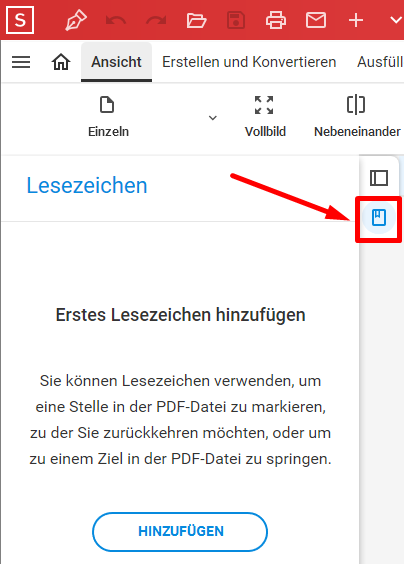Open the hamburger menu
This screenshot has width=404, height=564.
21,62
